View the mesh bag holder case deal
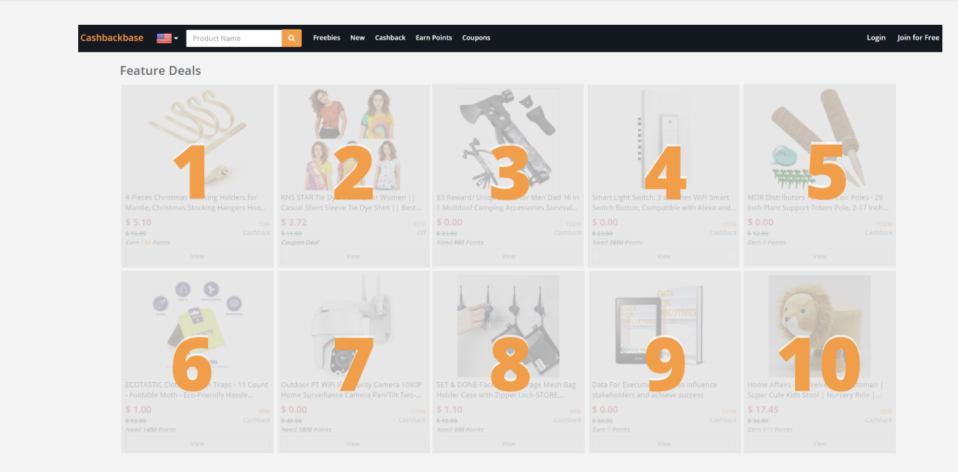 tap(508, 443)
